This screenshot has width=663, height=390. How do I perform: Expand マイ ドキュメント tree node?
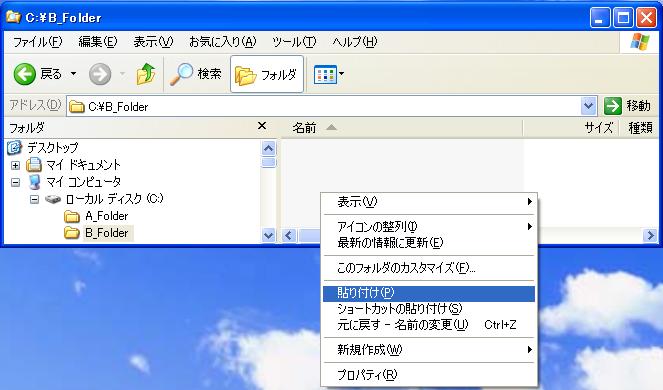tap(15, 165)
